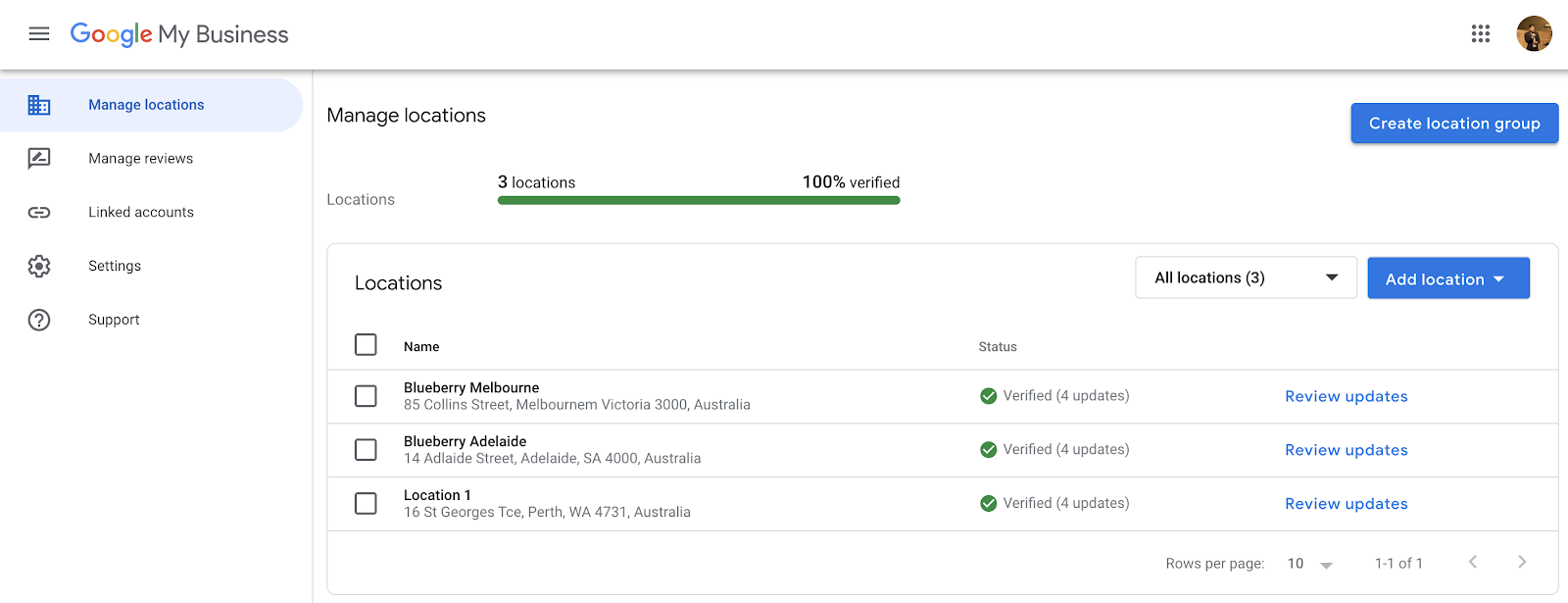
Task: Open Linked accounts in sidebar
Action: (x=151, y=213)
